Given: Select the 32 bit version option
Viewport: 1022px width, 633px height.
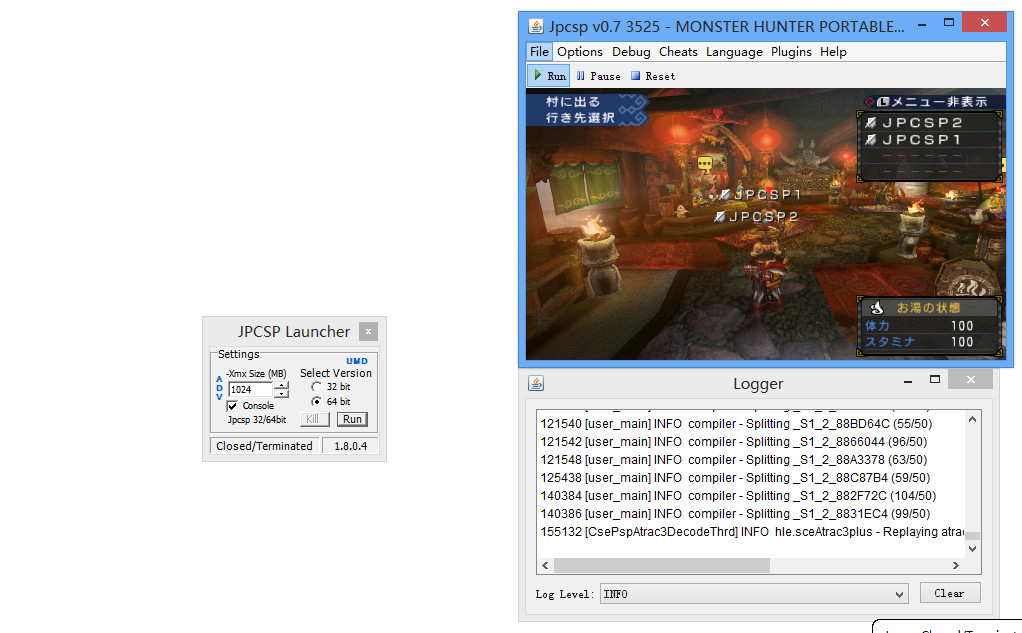Looking at the screenshot, I should tap(317, 387).
